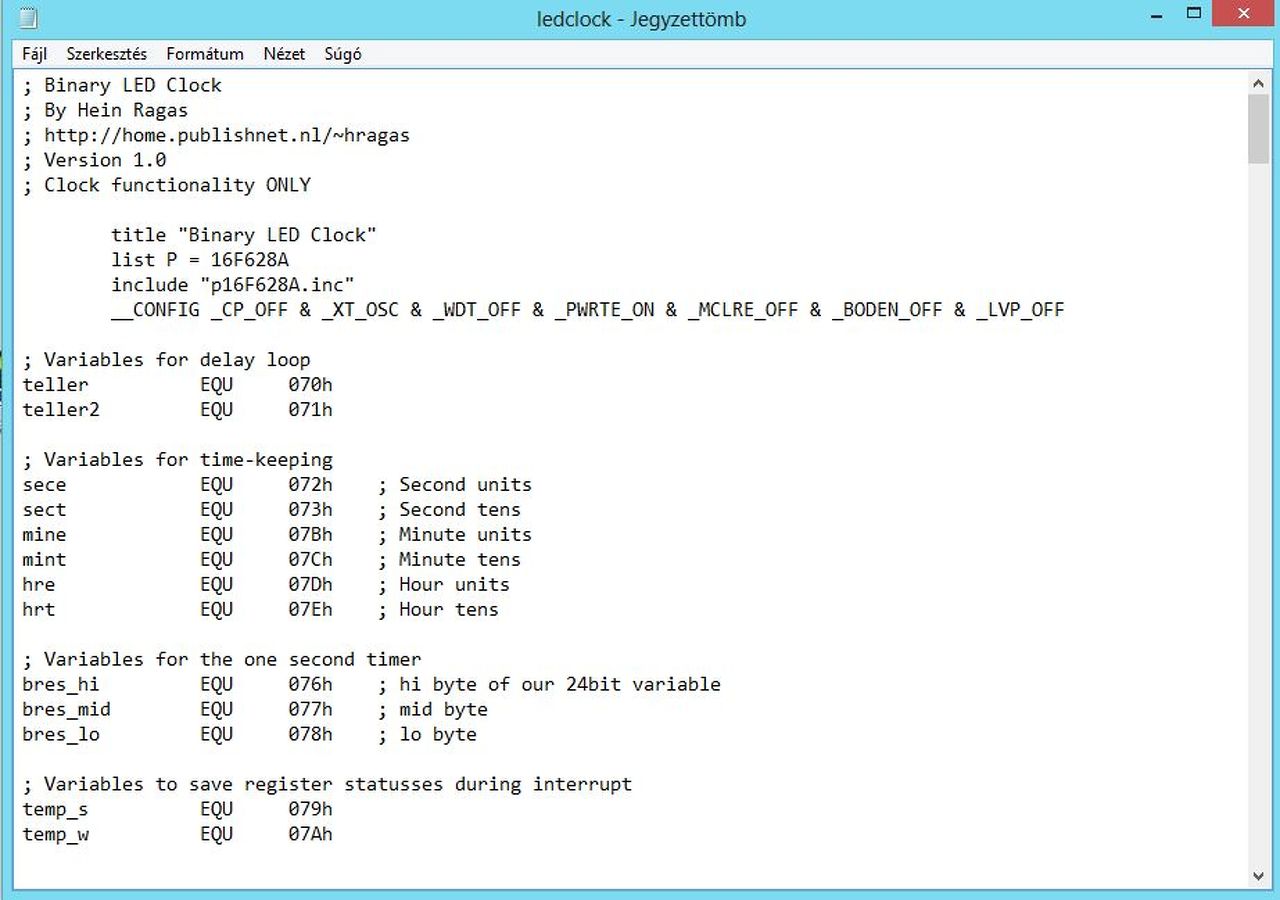Viewport: 1280px width, 900px height.
Task: Click the '; lo byte' comment
Action: (x=427, y=735)
